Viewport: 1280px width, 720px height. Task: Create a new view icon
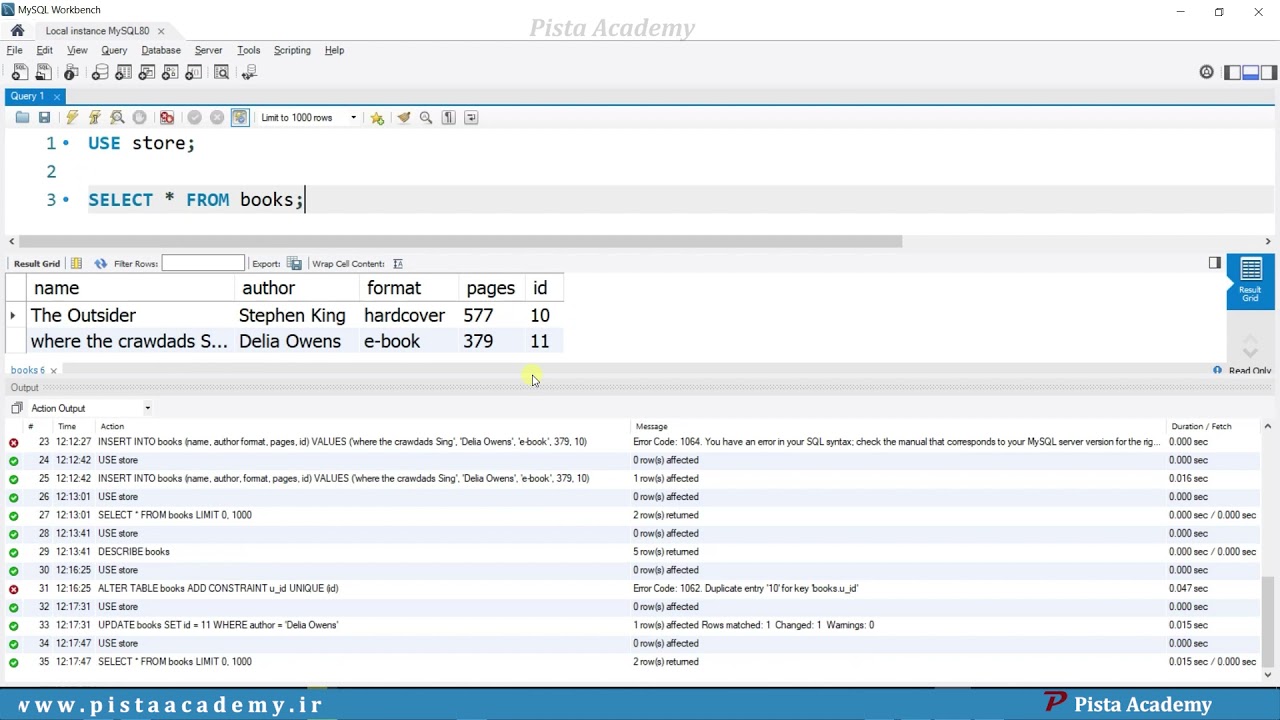point(147,72)
